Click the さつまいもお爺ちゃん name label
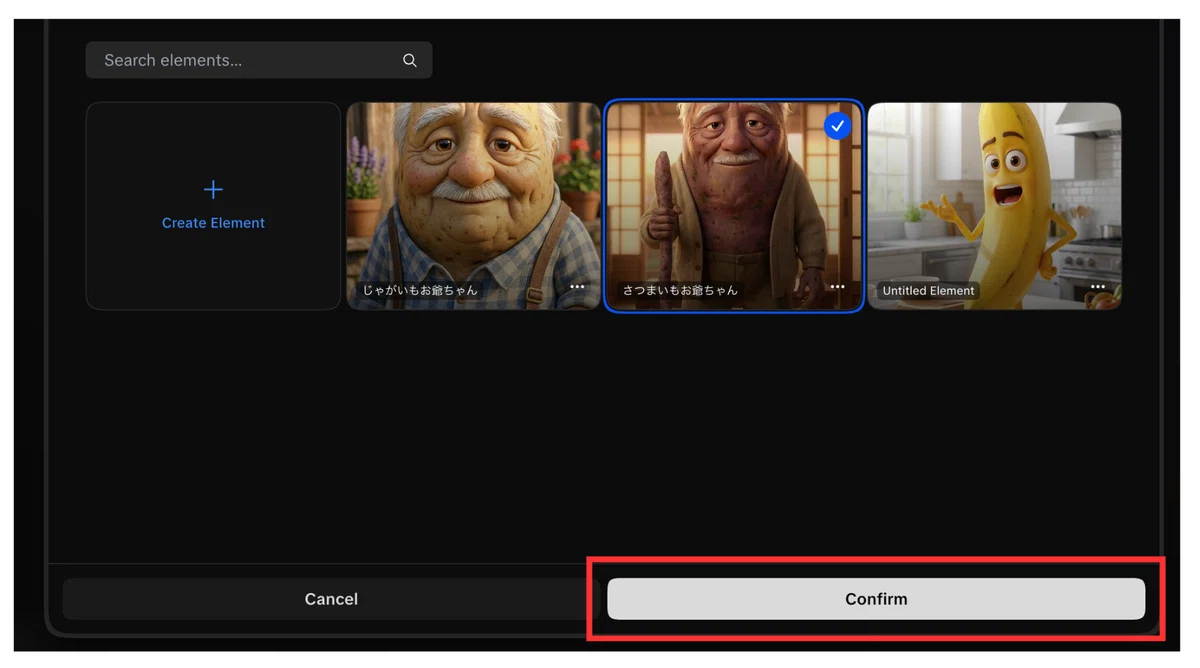 680,290
